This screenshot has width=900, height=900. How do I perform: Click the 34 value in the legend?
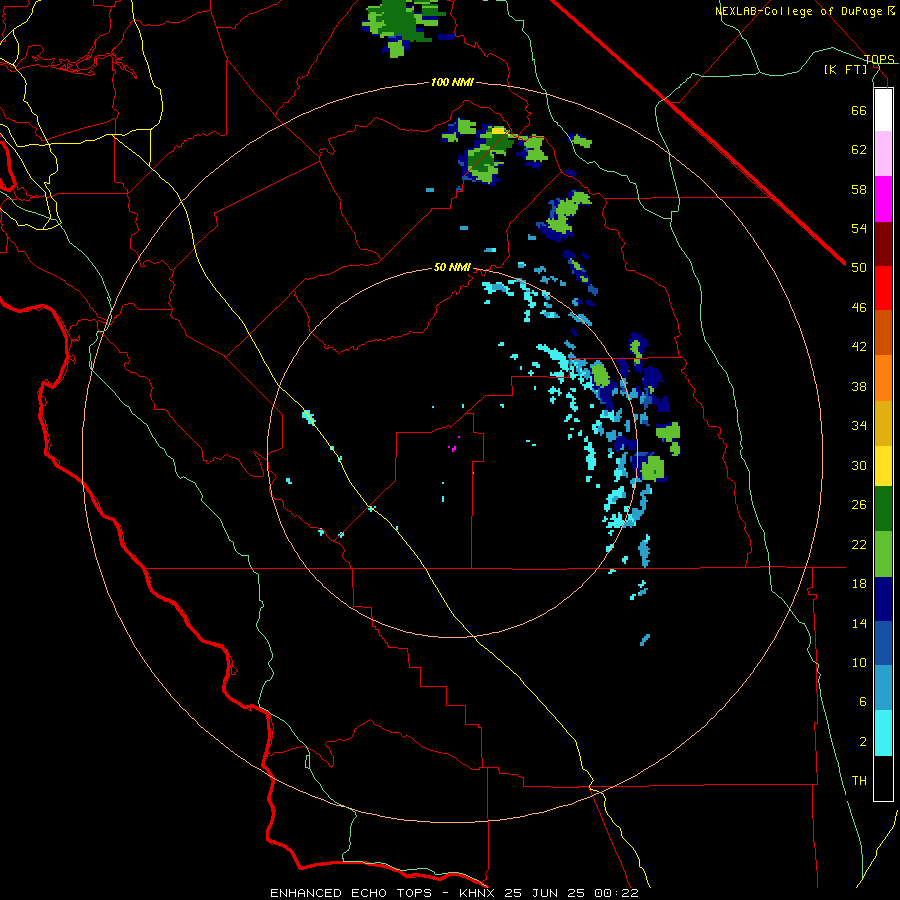859,426
